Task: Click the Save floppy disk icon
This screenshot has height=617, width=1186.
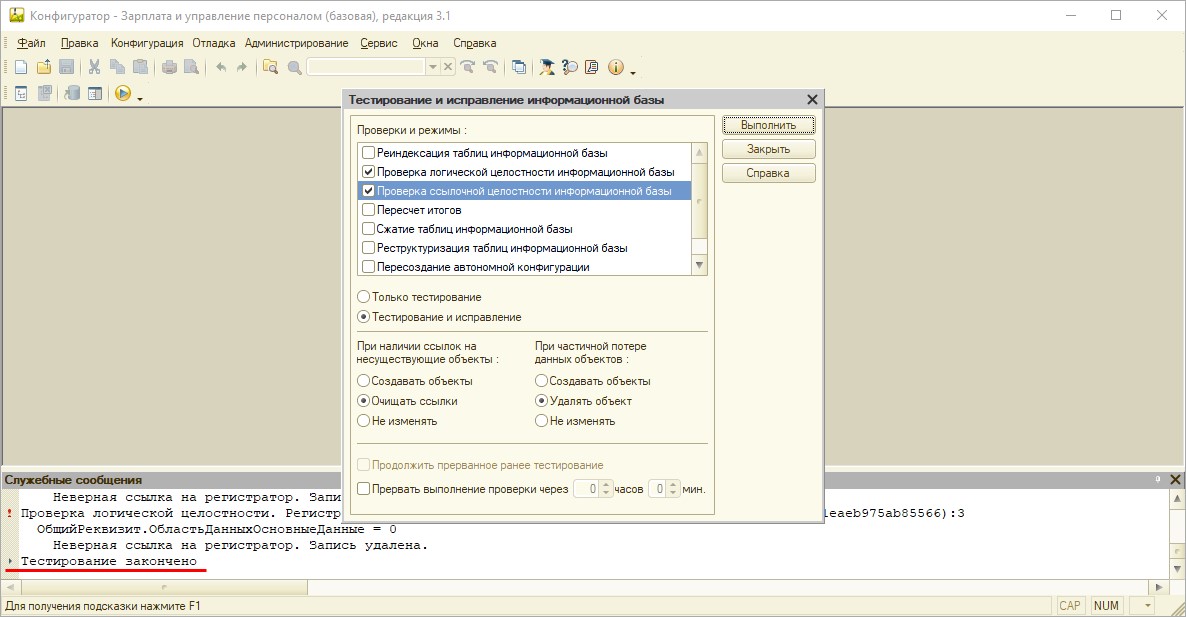Action: tap(67, 67)
